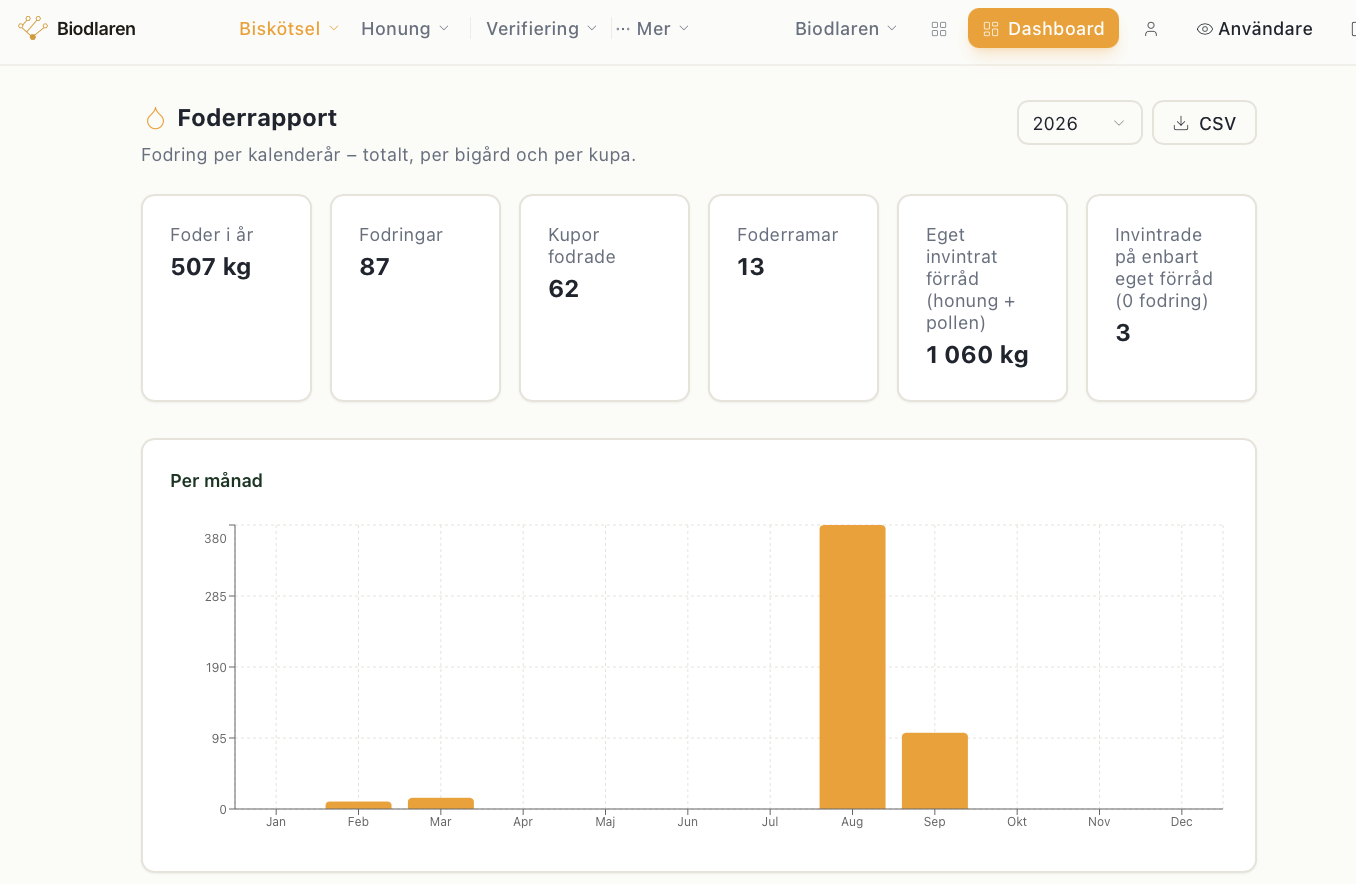
Task: Click the 1 060 kg value
Action: (977, 355)
